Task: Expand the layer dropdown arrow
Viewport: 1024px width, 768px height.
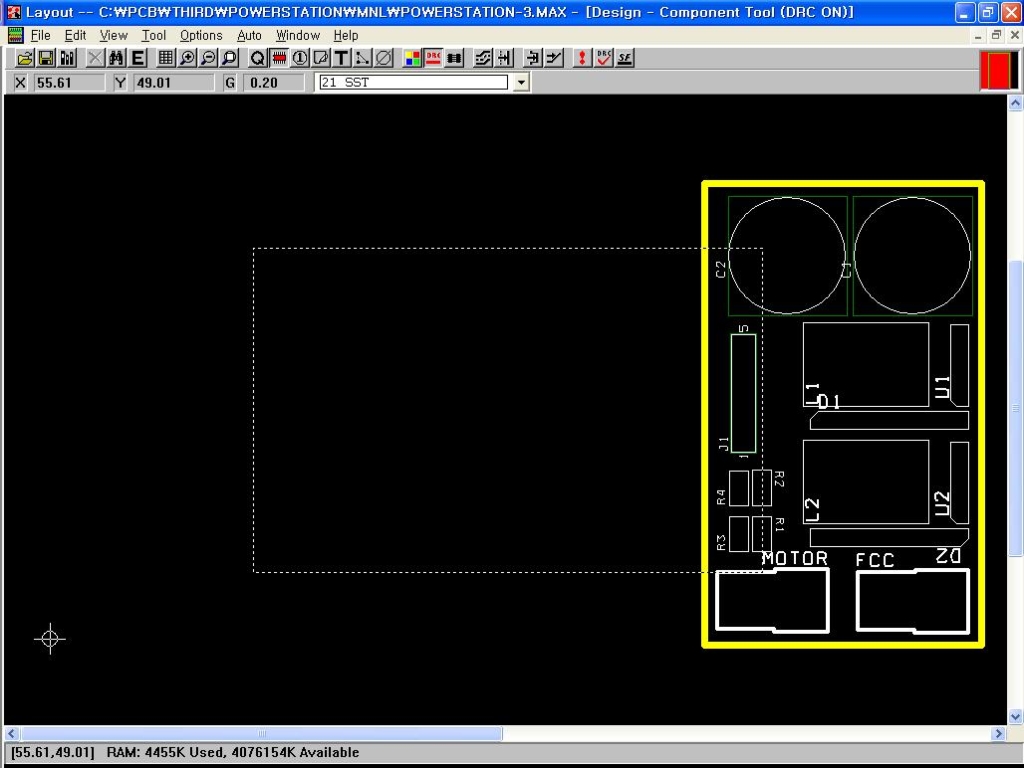Action: click(521, 82)
